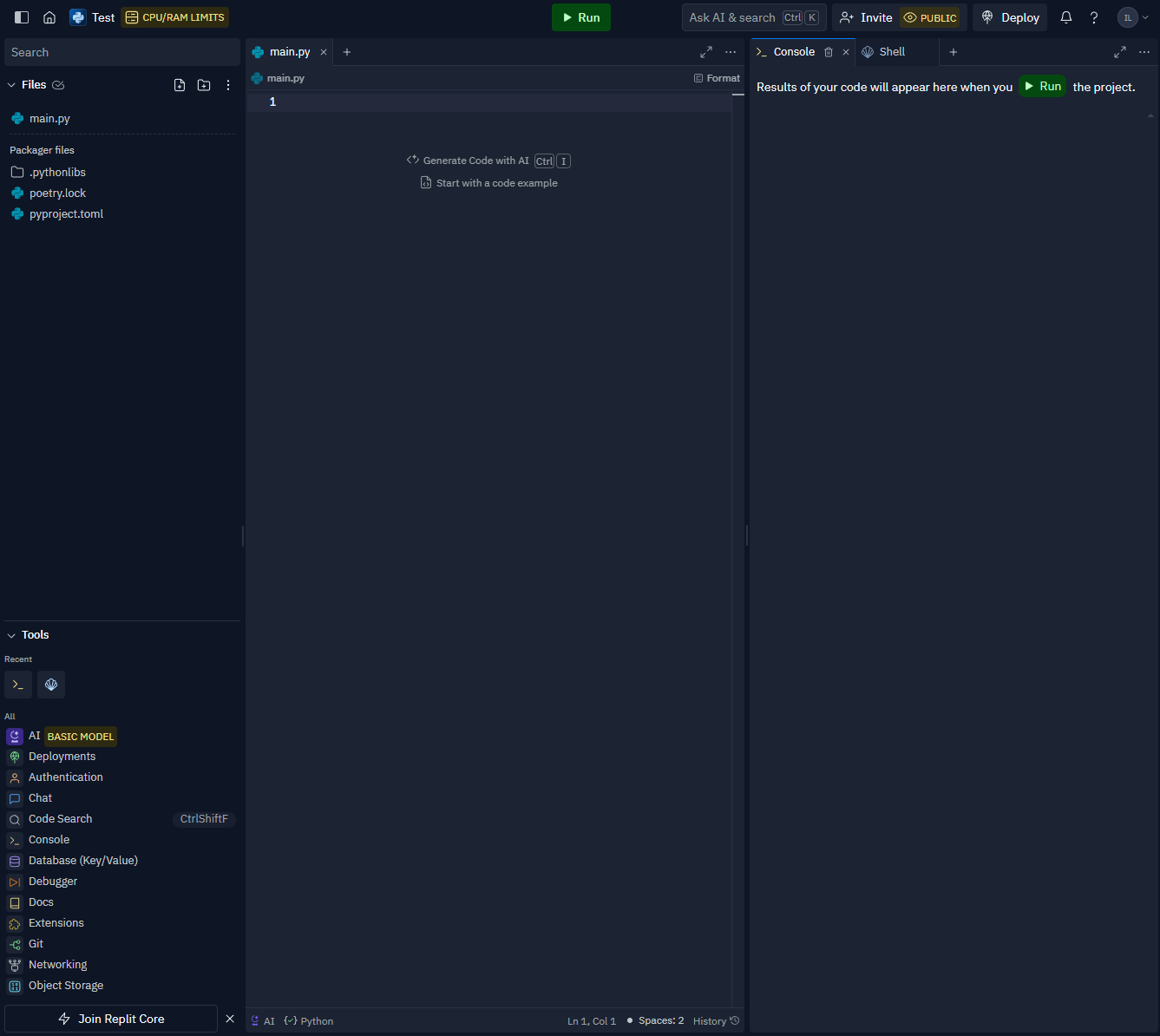The height and width of the screenshot is (1036, 1160).
Task: Click Generate Code with AI
Action: point(488,161)
